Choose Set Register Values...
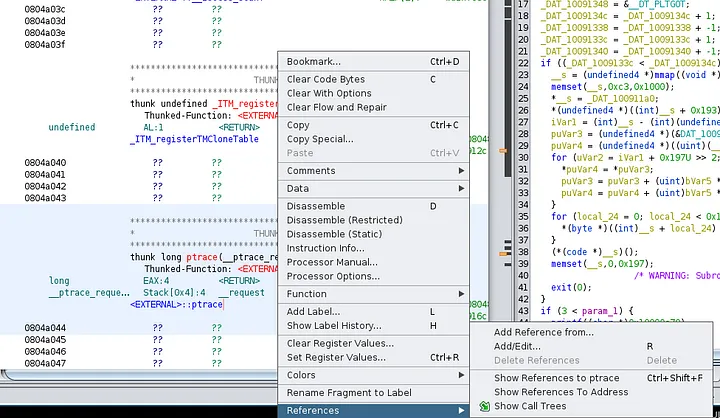Screen dimensions: 720x418 373,357
